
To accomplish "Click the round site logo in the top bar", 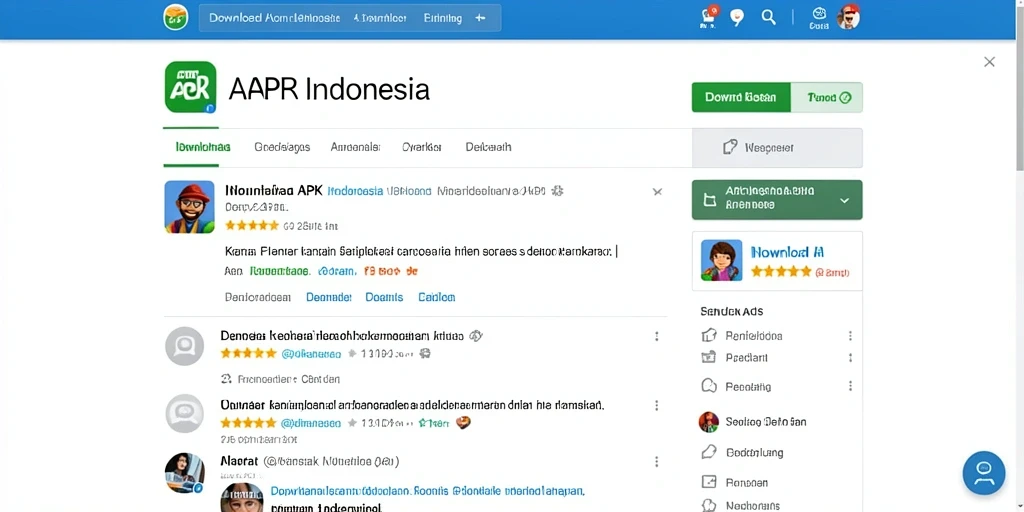I will [175, 18].
